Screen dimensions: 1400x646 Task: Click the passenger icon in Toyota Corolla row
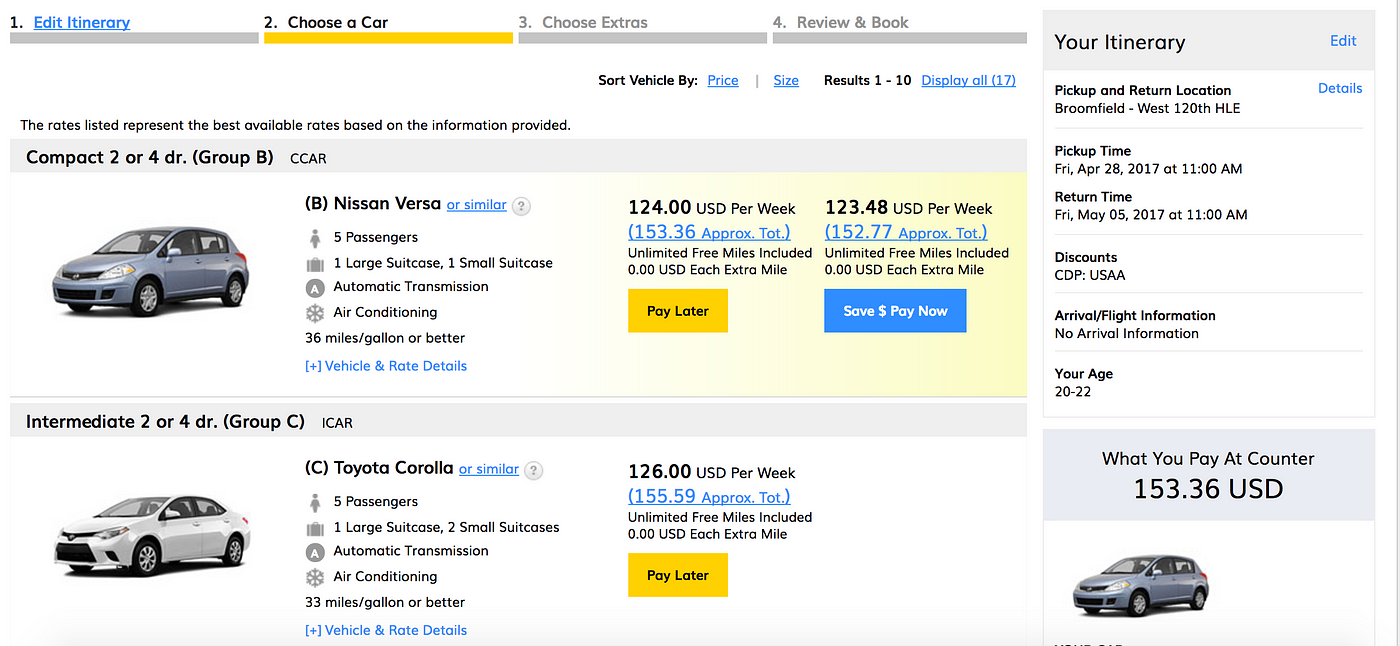point(315,502)
